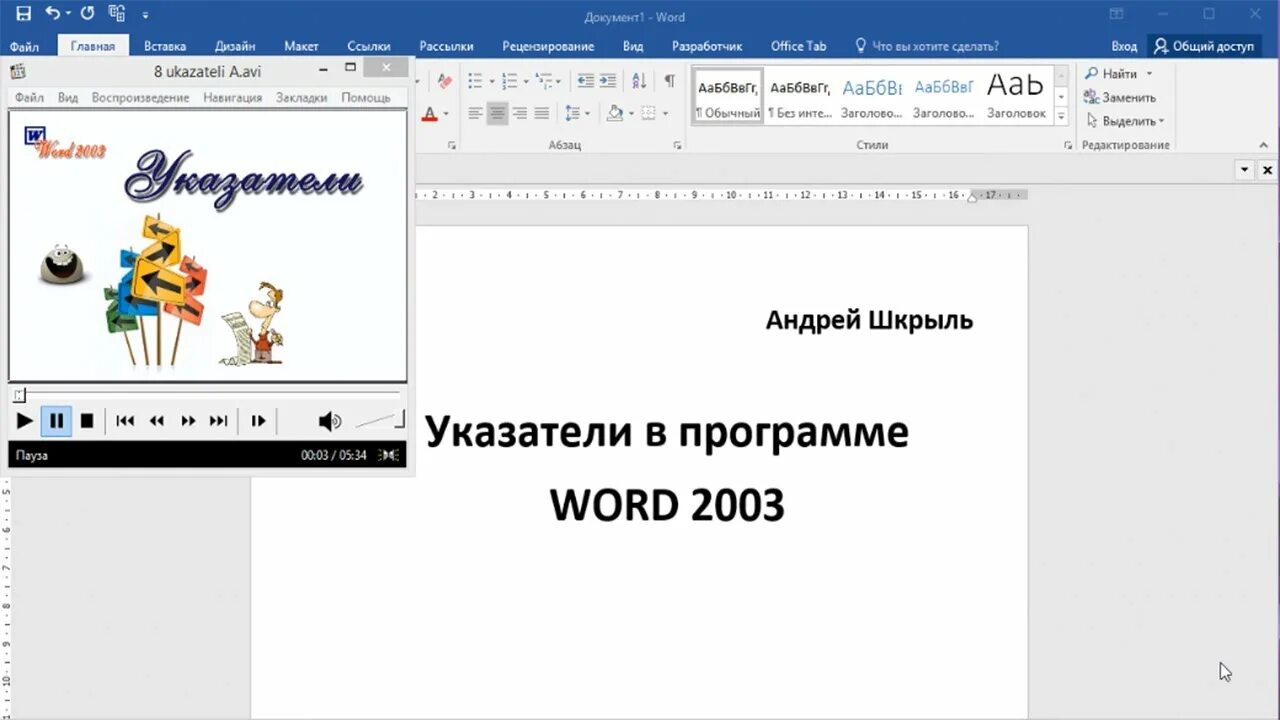The image size is (1280, 720).
Task: Apply a numbered list
Action: click(509, 81)
